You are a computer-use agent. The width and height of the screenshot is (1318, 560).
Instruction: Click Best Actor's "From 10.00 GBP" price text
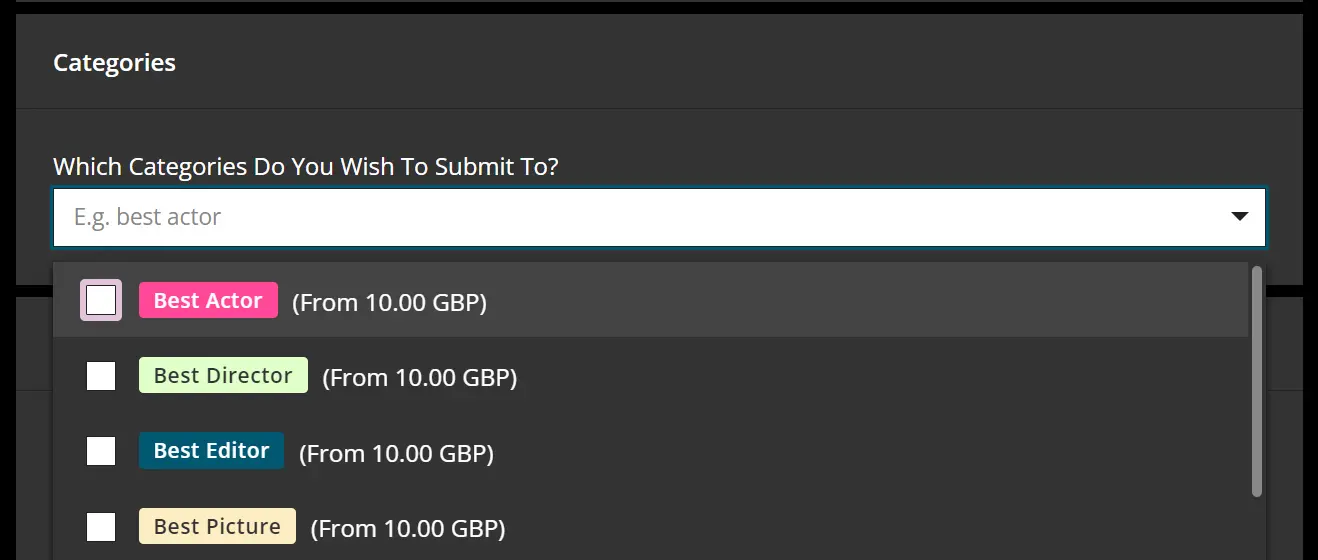(389, 302)
